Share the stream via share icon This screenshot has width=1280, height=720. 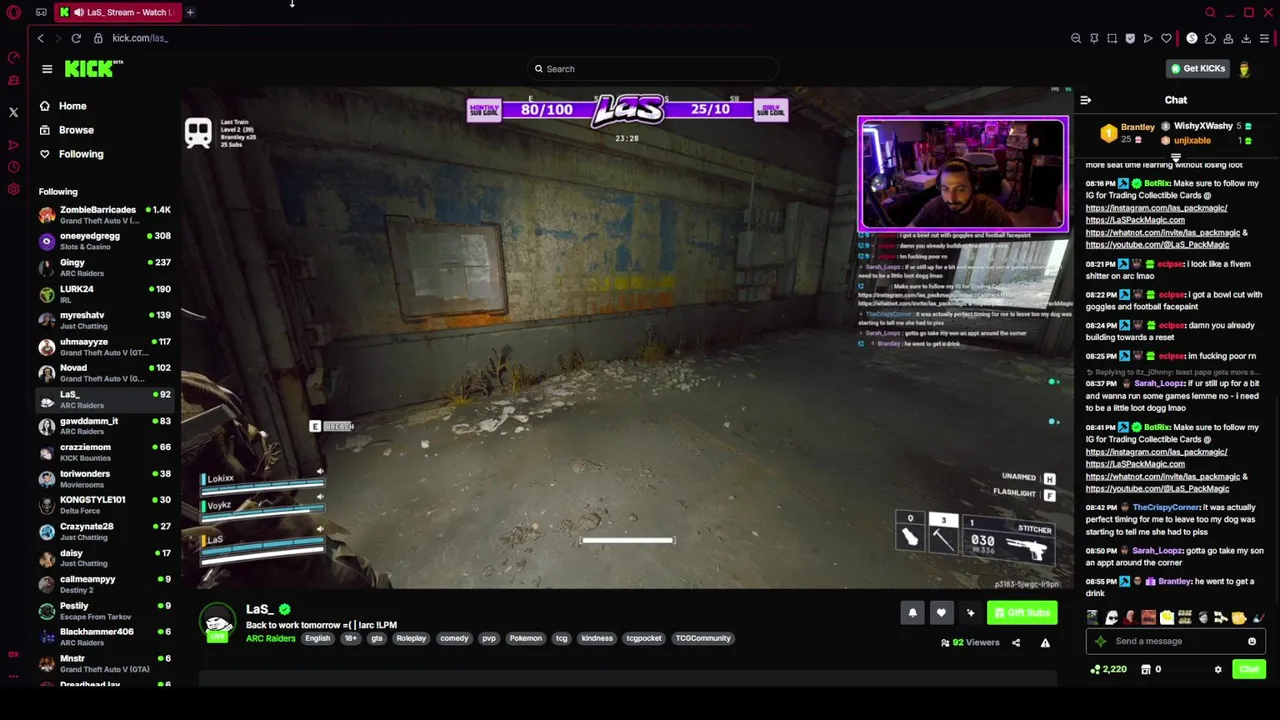click(x=1016, y=643)
